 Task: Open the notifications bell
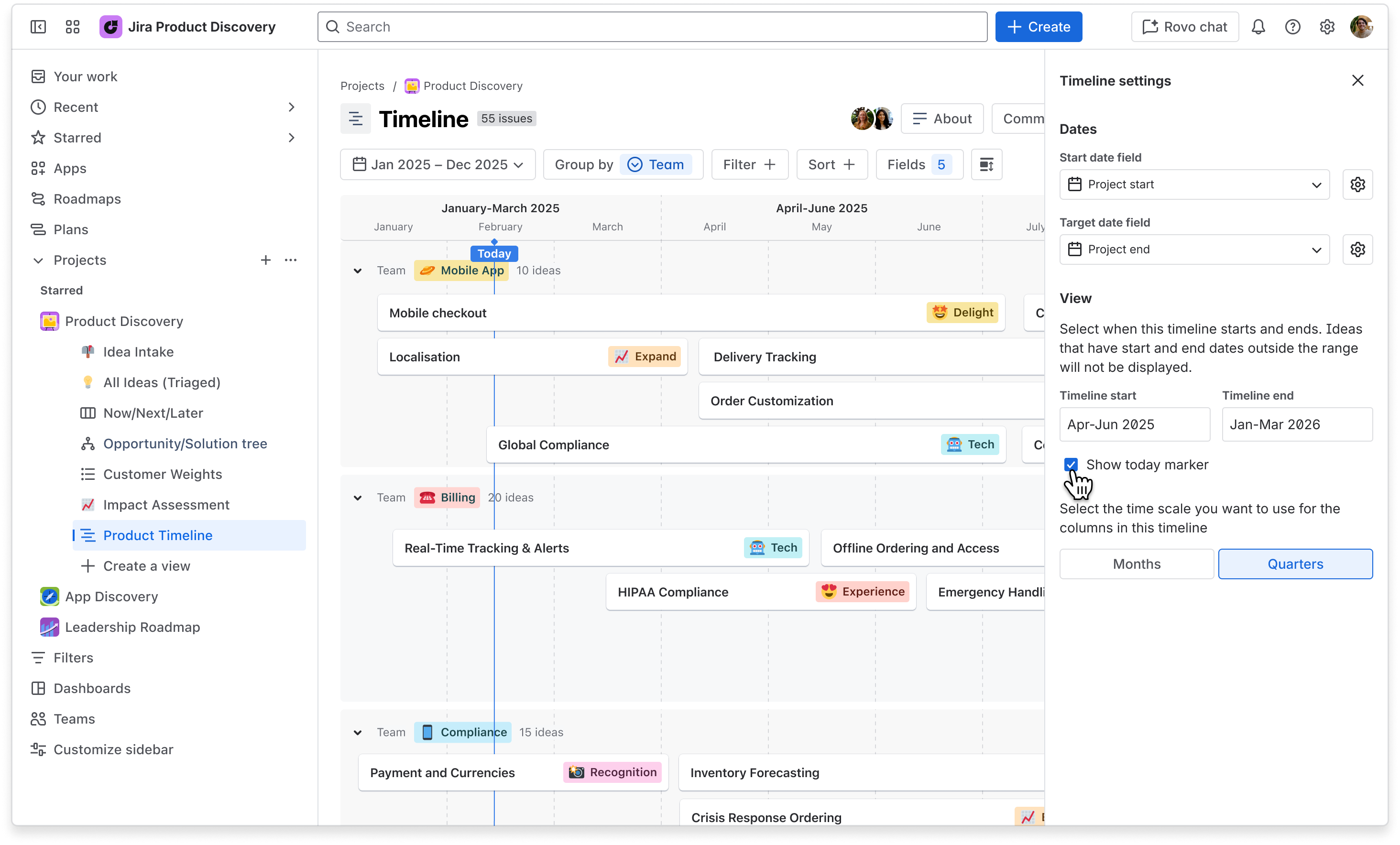pyautogui.click(x=1258, y=27)
